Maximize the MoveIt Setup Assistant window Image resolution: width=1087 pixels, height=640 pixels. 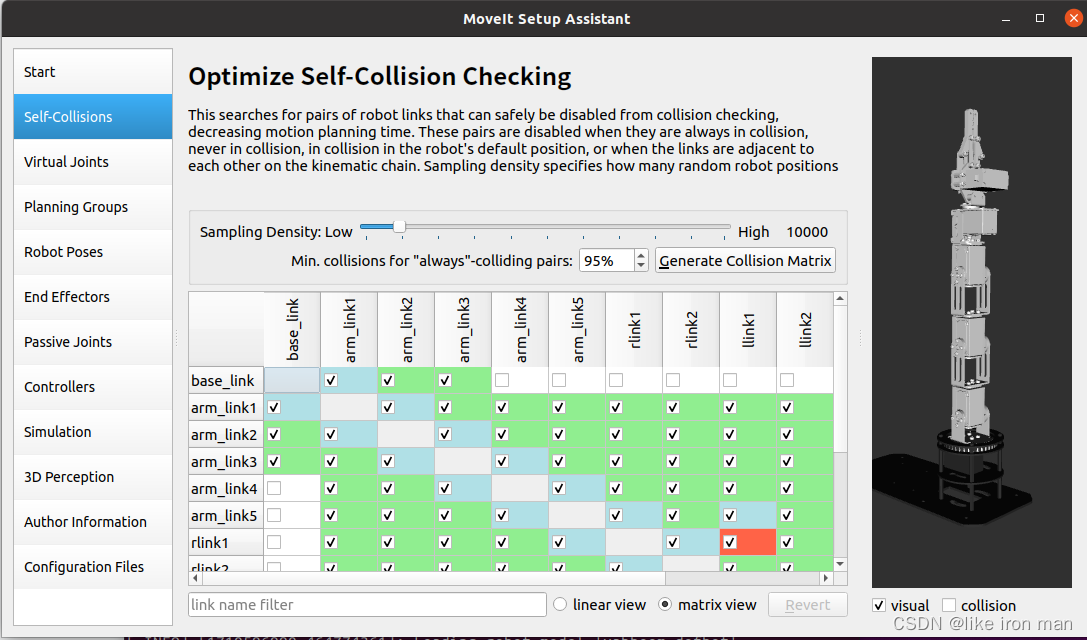pos(1040,19)
